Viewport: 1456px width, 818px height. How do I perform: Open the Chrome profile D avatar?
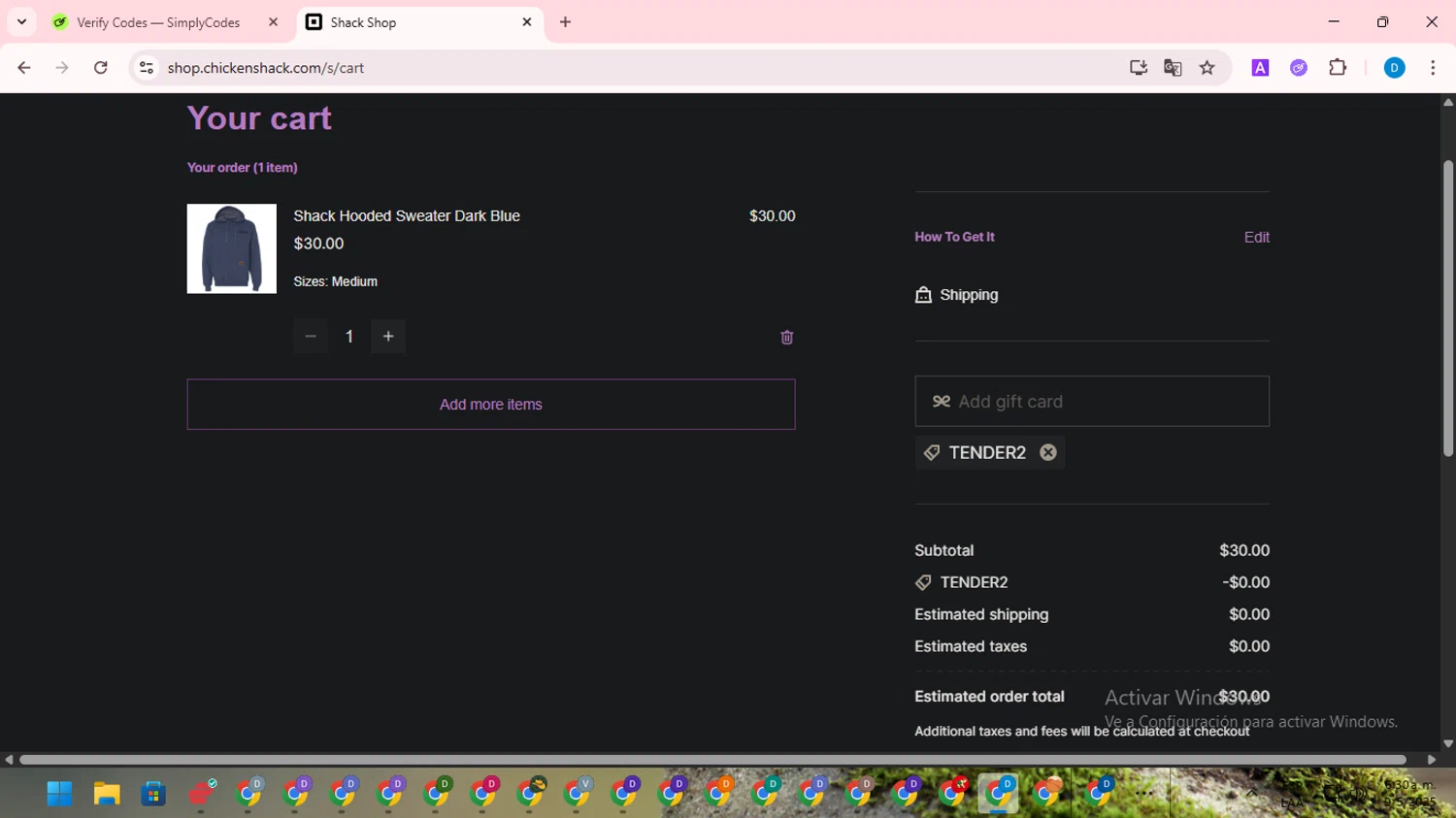point(1394,68)
